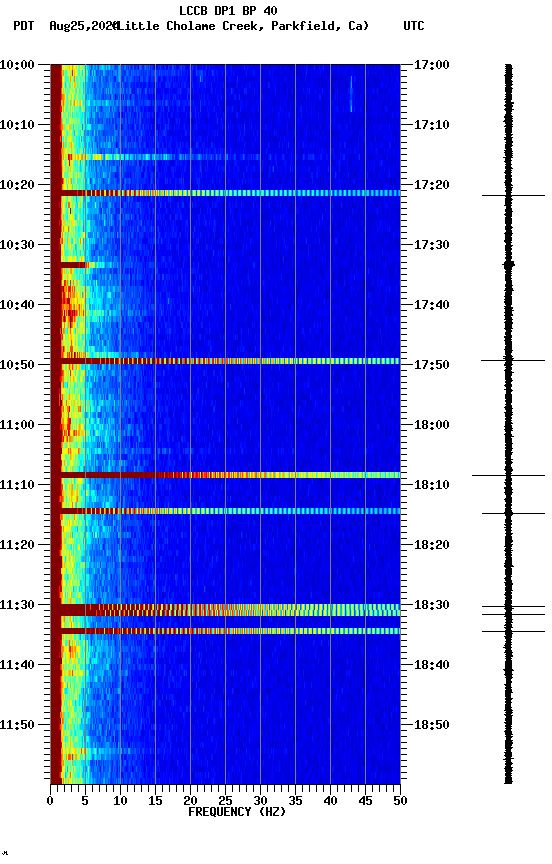Screen dimensions: 552x864
Task: Click the longest seismogram spike near 18:08 UTC
Action: [x=508, y=475]
